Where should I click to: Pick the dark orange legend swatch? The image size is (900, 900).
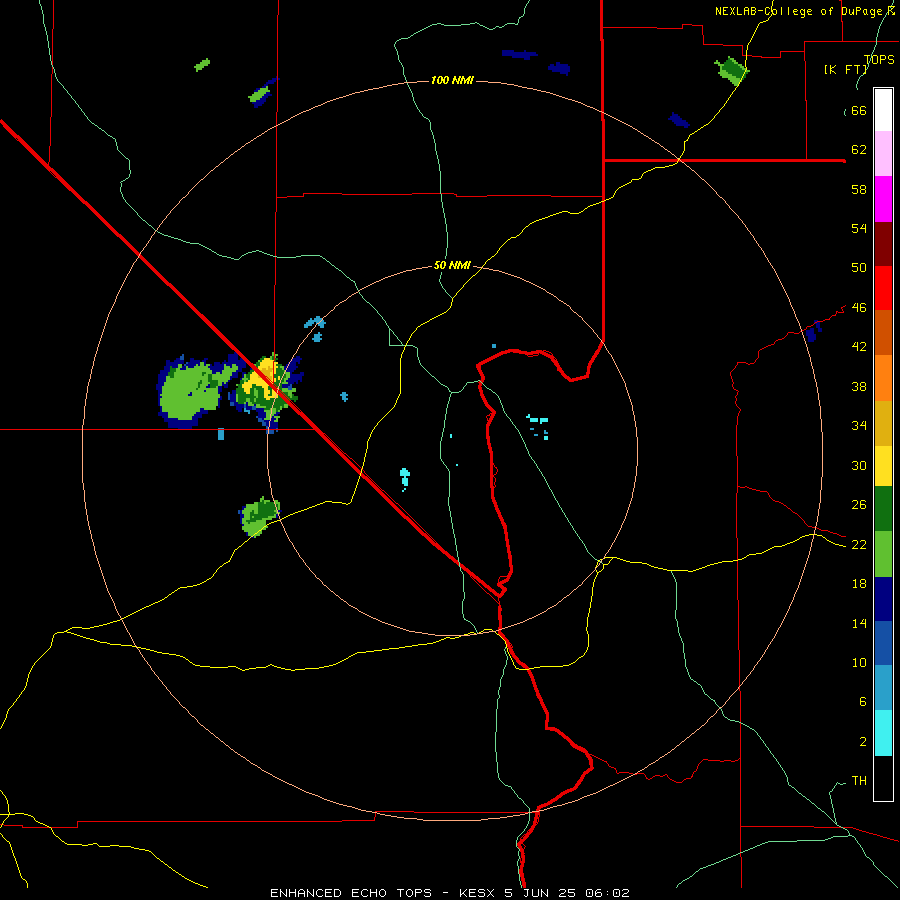883,332
